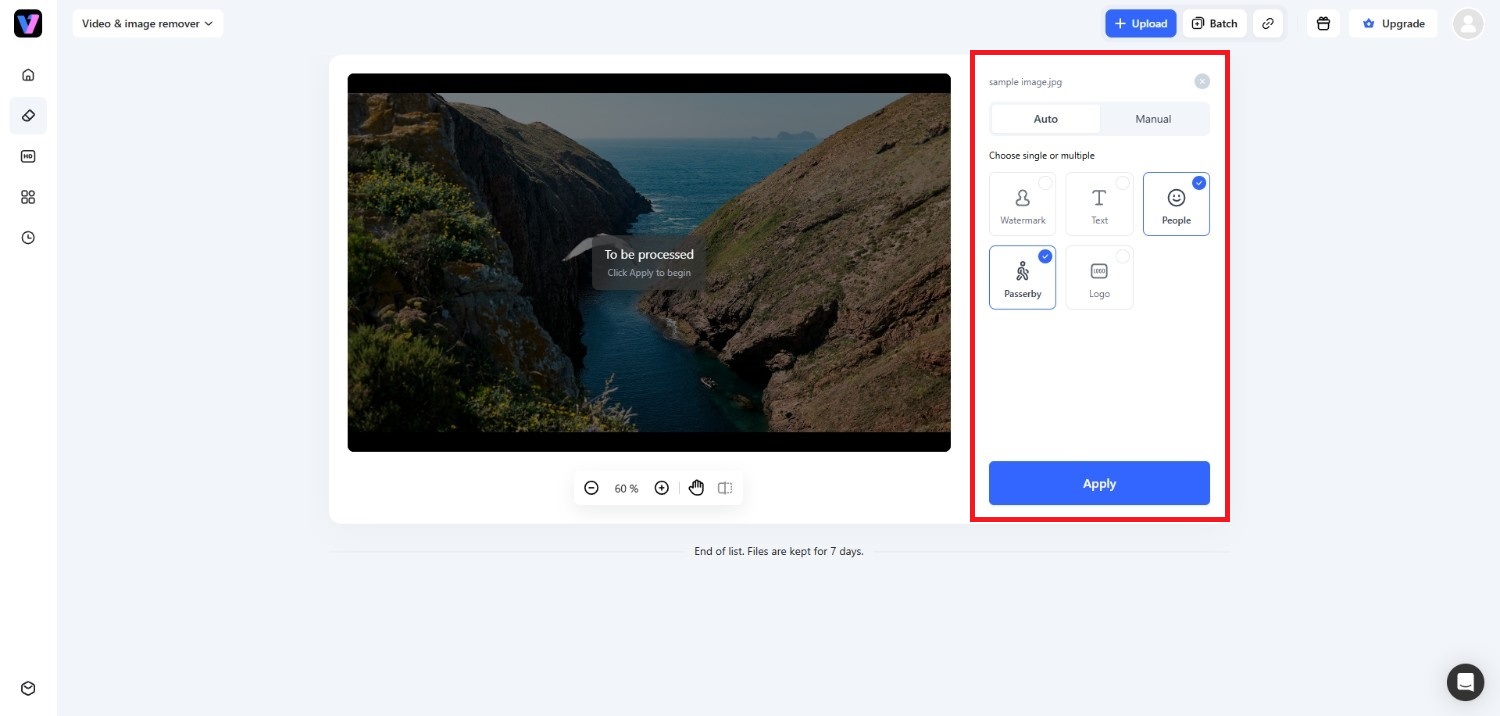Toggle the compare split-view icon

coord(725,488)
